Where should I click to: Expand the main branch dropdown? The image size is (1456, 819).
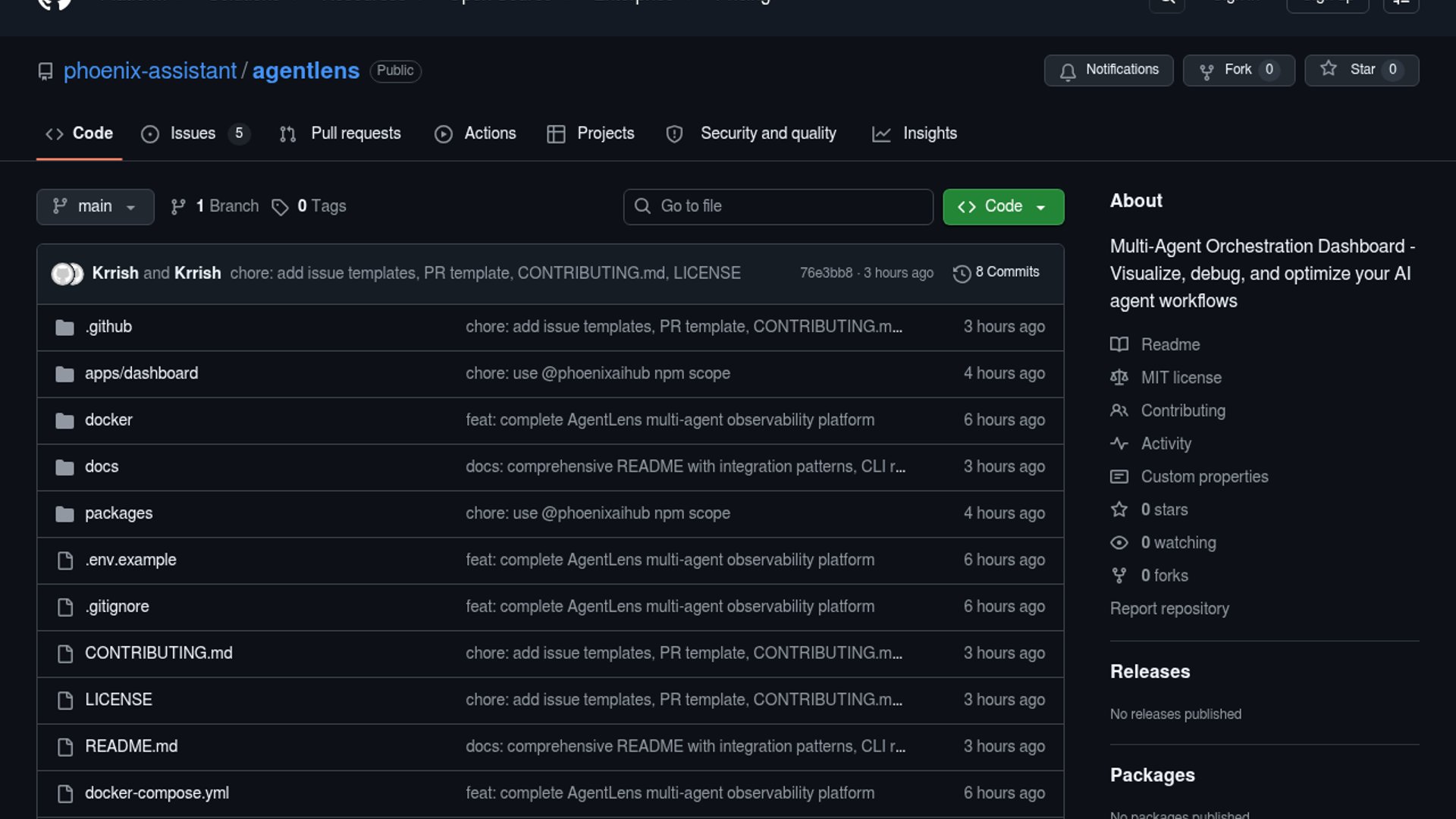pos(95,206)
